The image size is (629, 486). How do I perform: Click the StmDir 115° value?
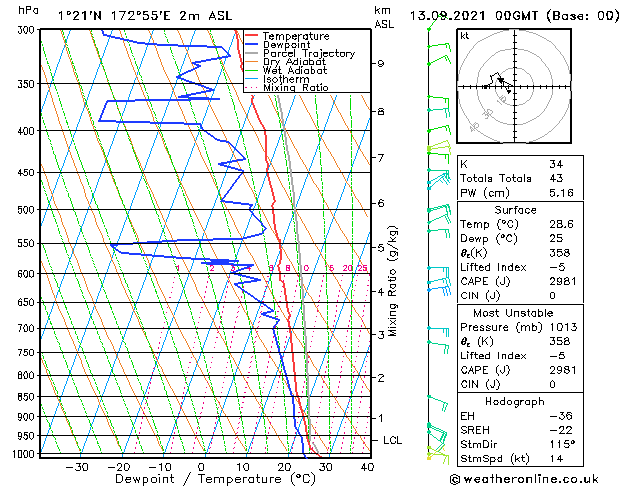tap(562, 444)
